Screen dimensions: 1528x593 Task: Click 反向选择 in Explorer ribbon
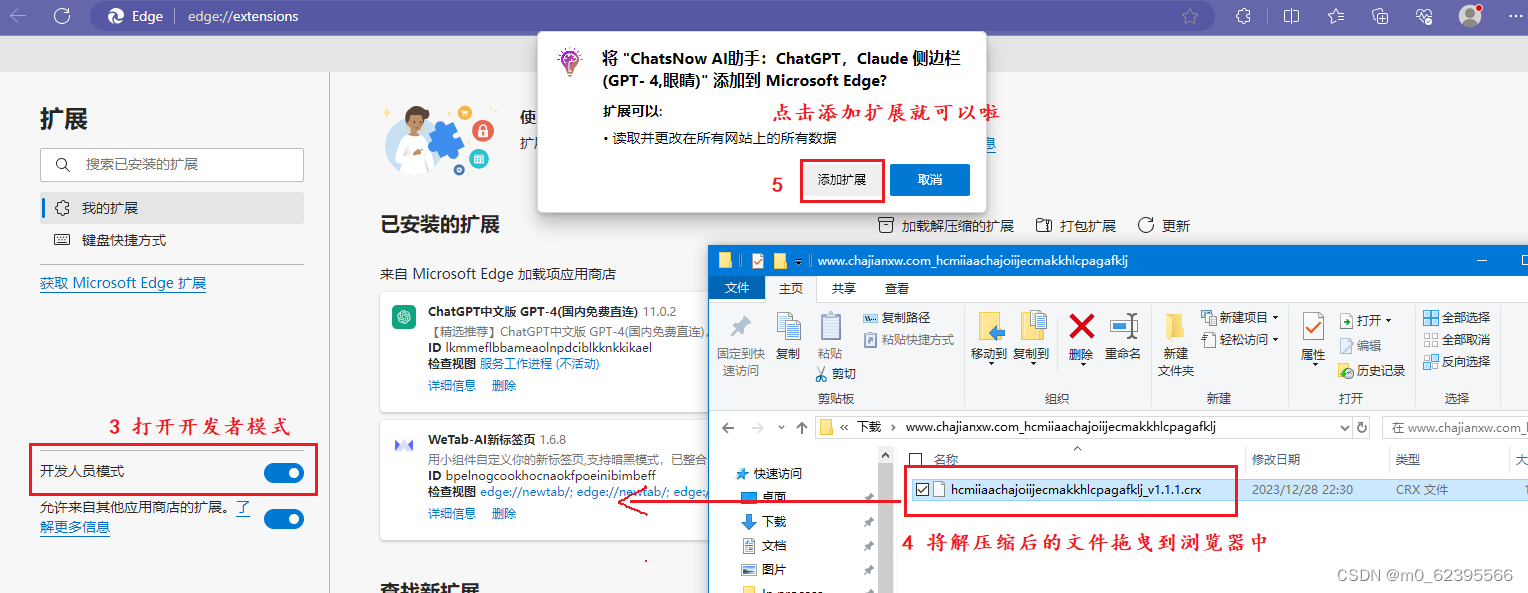pyautogui.click(x=1456, y=362)
